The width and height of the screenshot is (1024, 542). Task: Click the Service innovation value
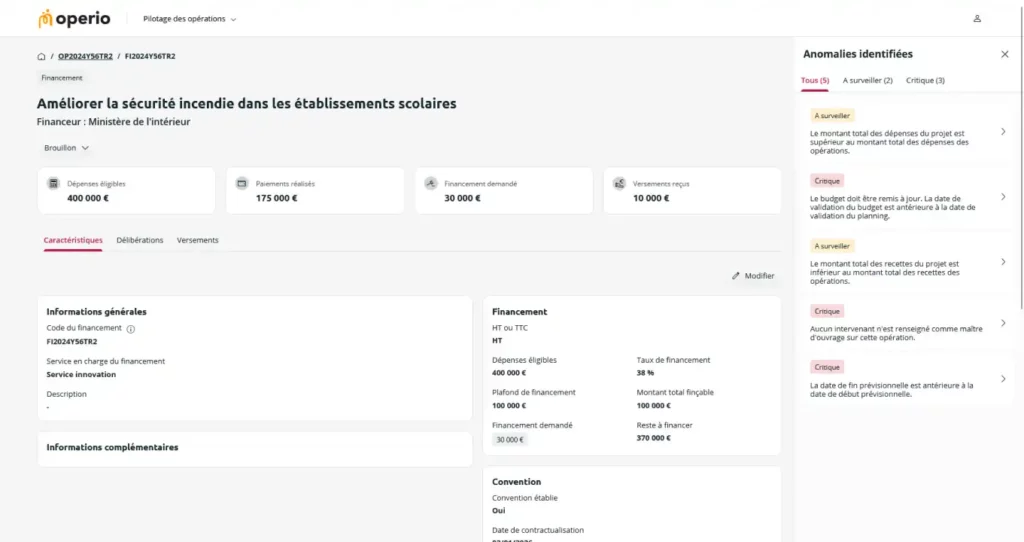81,374
